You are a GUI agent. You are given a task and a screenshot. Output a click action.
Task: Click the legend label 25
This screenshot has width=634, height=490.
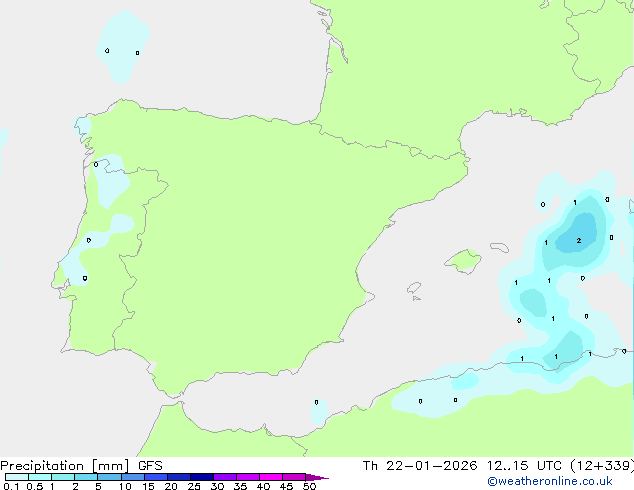pos(194,486)
